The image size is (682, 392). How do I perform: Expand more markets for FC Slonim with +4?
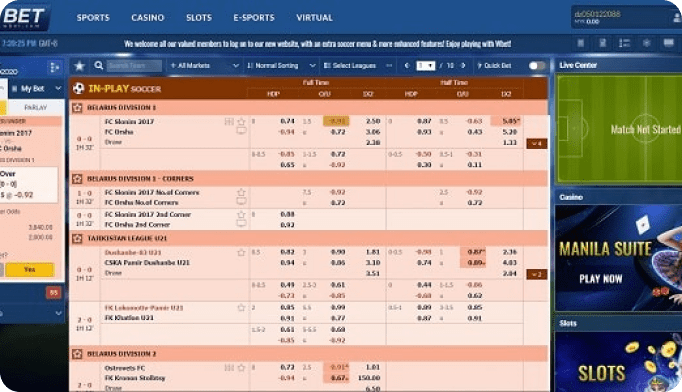pyautogui.click(x=537, y=144)
